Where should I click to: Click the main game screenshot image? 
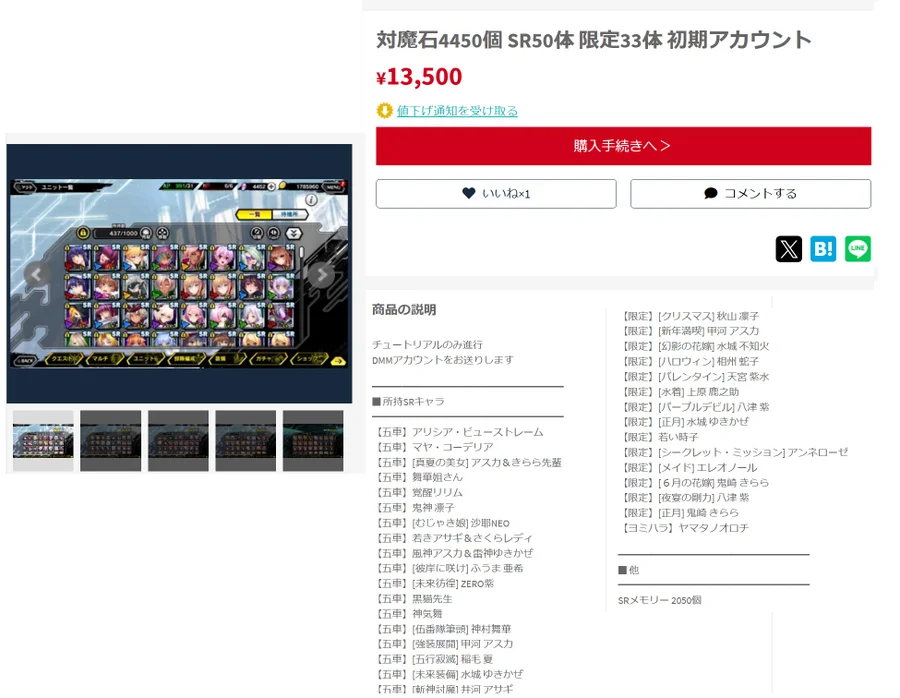pyautogui.click(x=179, y=274)
